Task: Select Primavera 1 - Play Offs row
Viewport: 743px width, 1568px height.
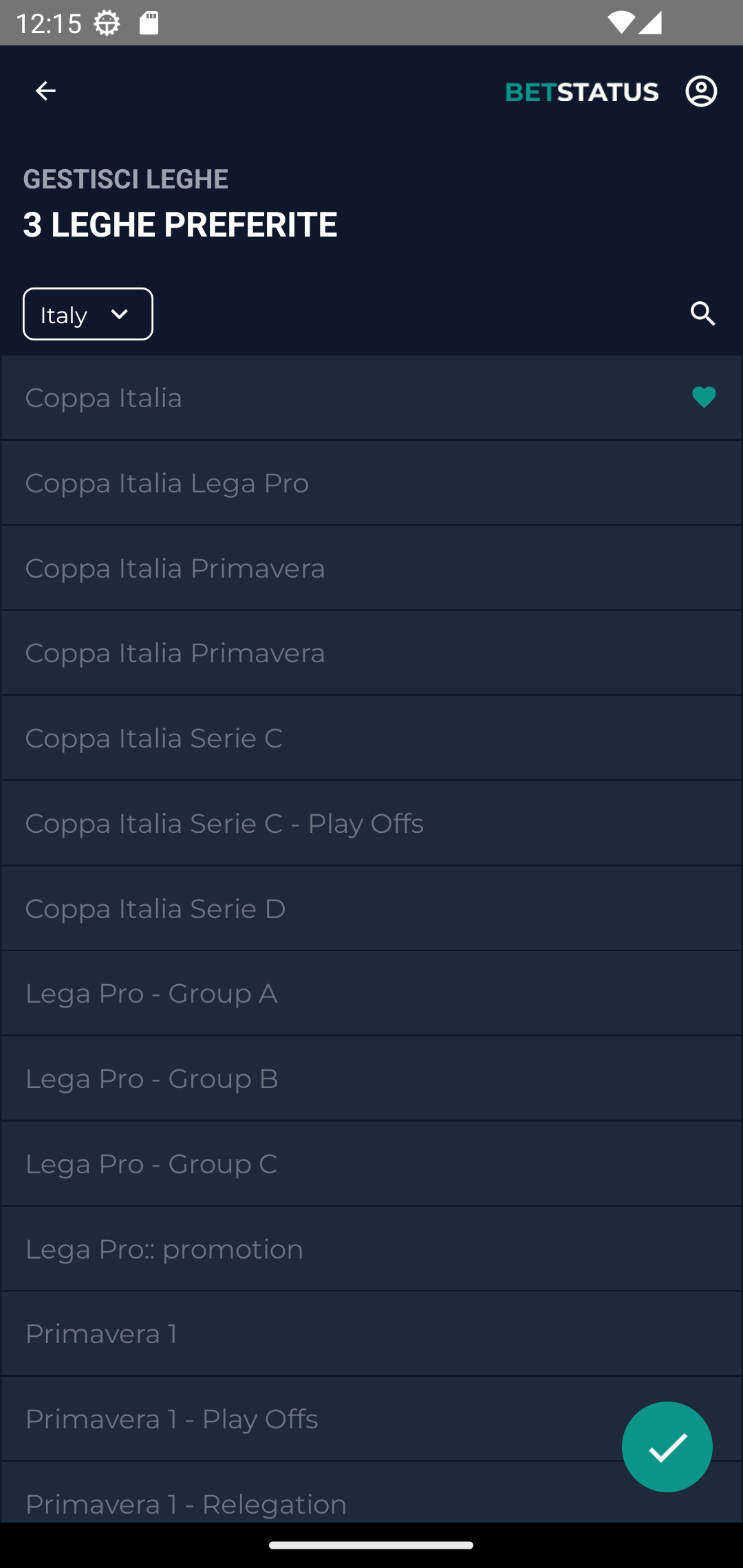Action: tap(371, 1419)
